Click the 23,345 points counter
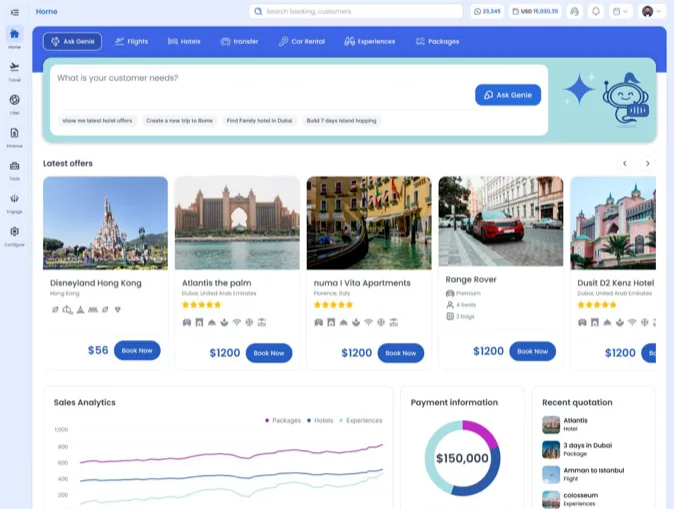Screen dimensions: 674x509 click(487, 12)
